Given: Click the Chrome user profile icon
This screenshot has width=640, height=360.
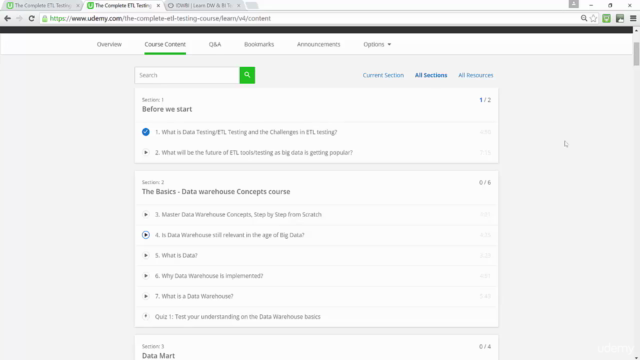Looking at the screenshot, I should click(x=573, y=4).
